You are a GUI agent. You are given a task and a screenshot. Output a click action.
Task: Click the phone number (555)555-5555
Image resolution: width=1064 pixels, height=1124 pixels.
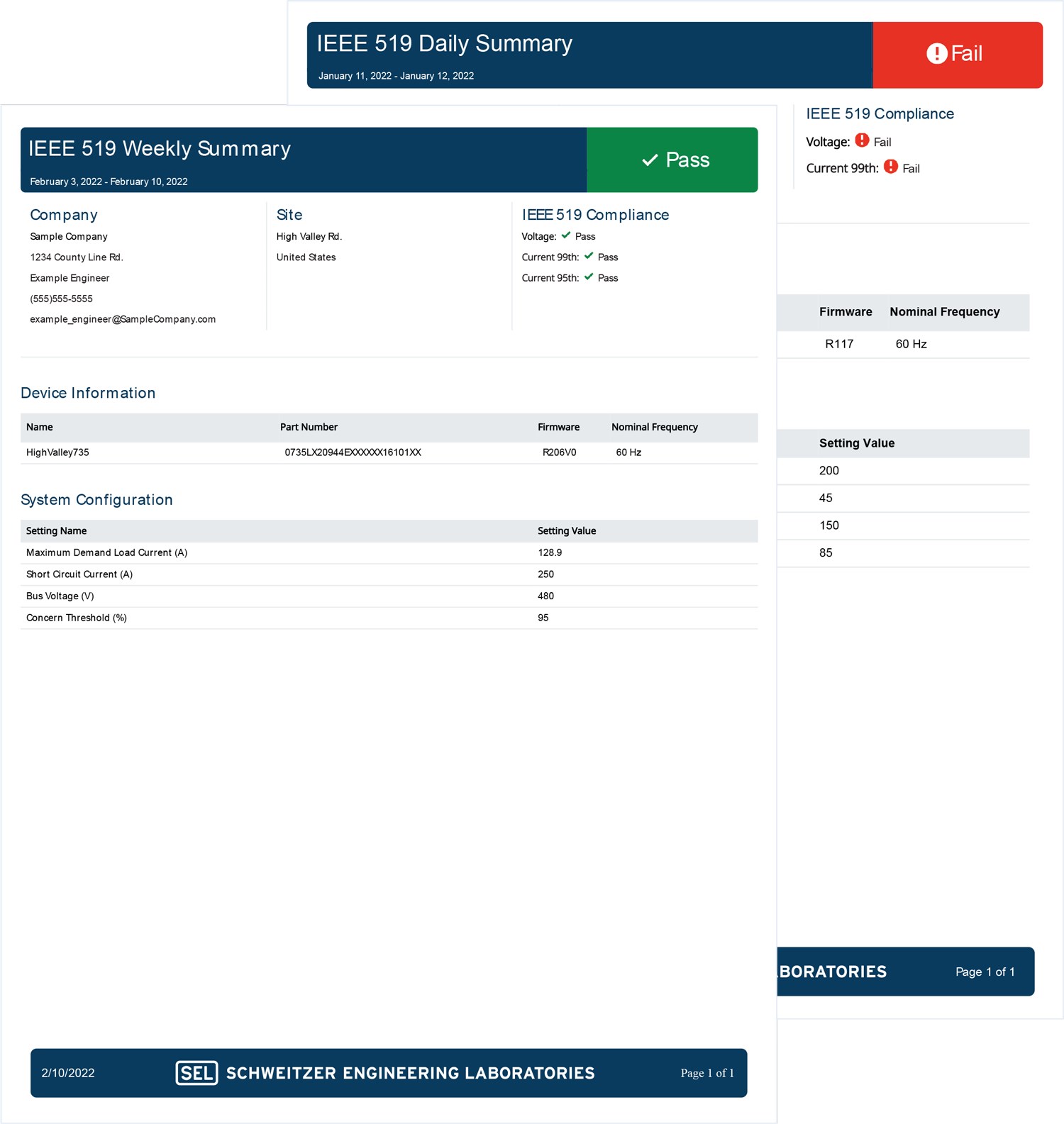coord(61,299)
